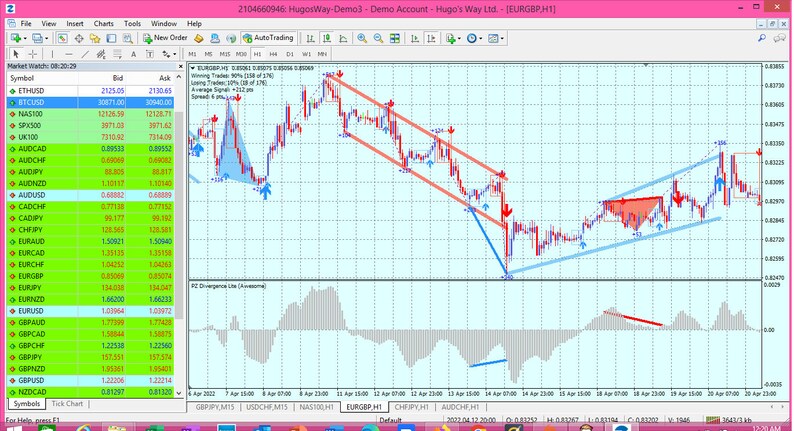Toggle chart auto scroll
The width and height of the screenshot is (794, 431).
click(x=415, y=38)
